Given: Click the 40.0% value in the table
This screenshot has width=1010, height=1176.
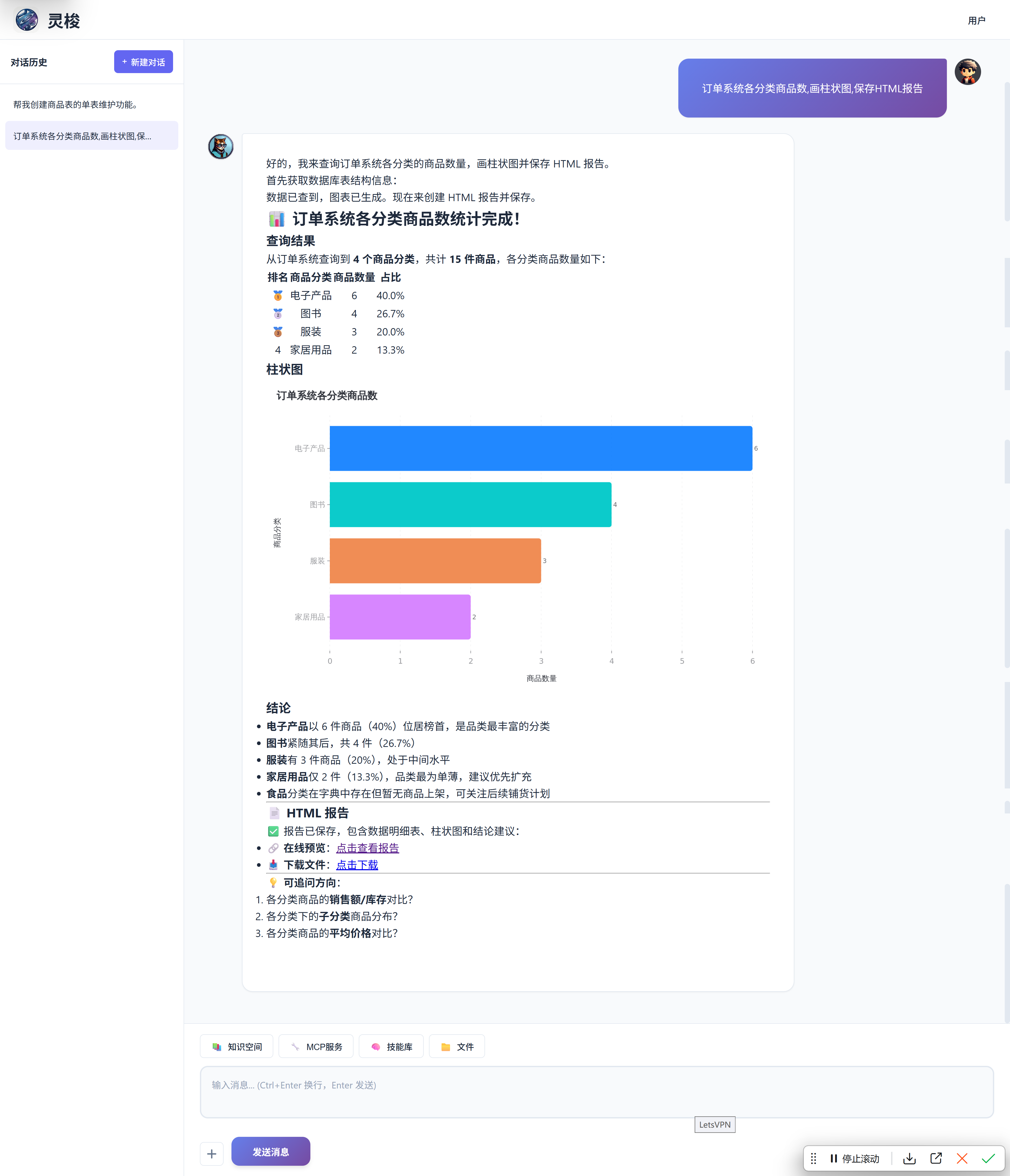Looking at the screenshot, I should (x=391, y=296).
